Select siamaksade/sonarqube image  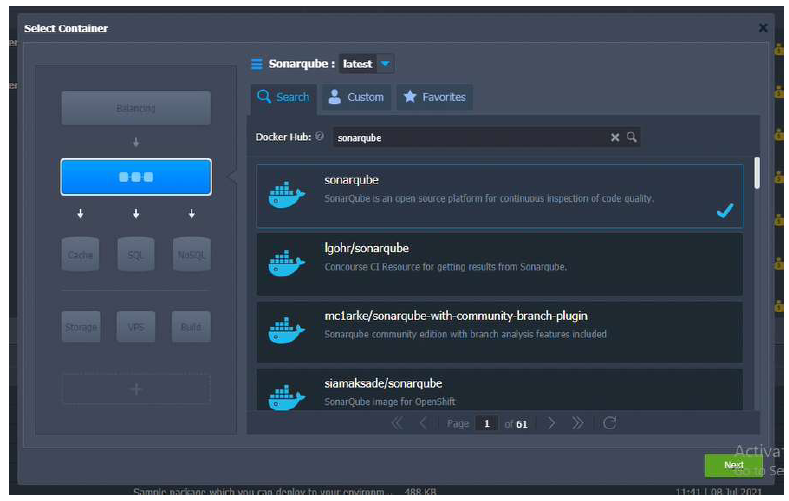click(x=500, y=390)
